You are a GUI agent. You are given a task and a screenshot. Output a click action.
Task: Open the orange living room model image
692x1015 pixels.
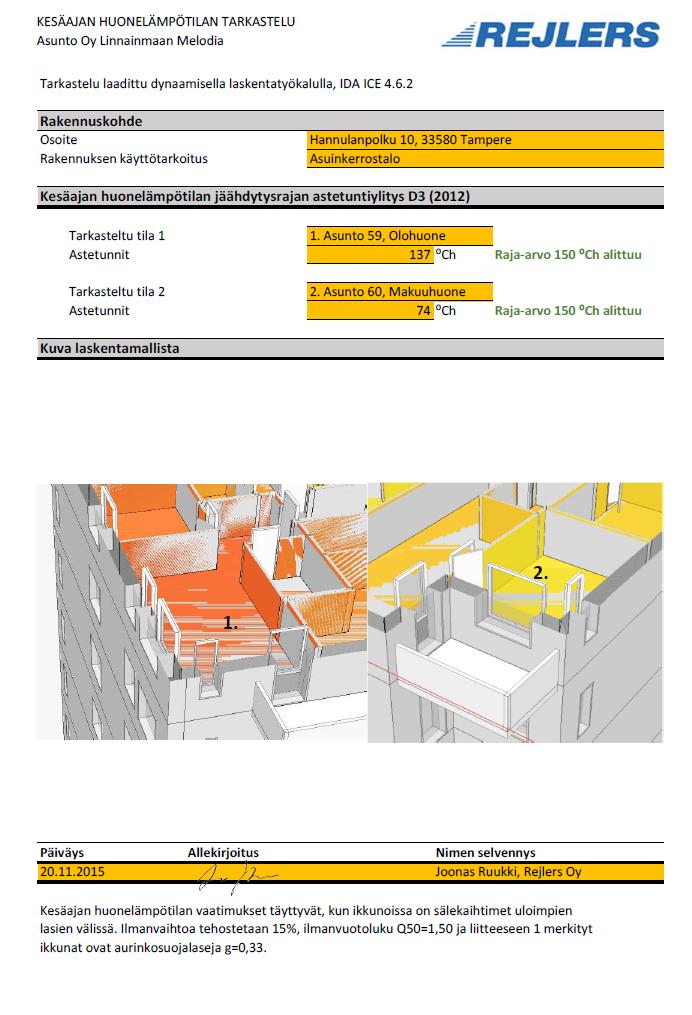[201, 612]
